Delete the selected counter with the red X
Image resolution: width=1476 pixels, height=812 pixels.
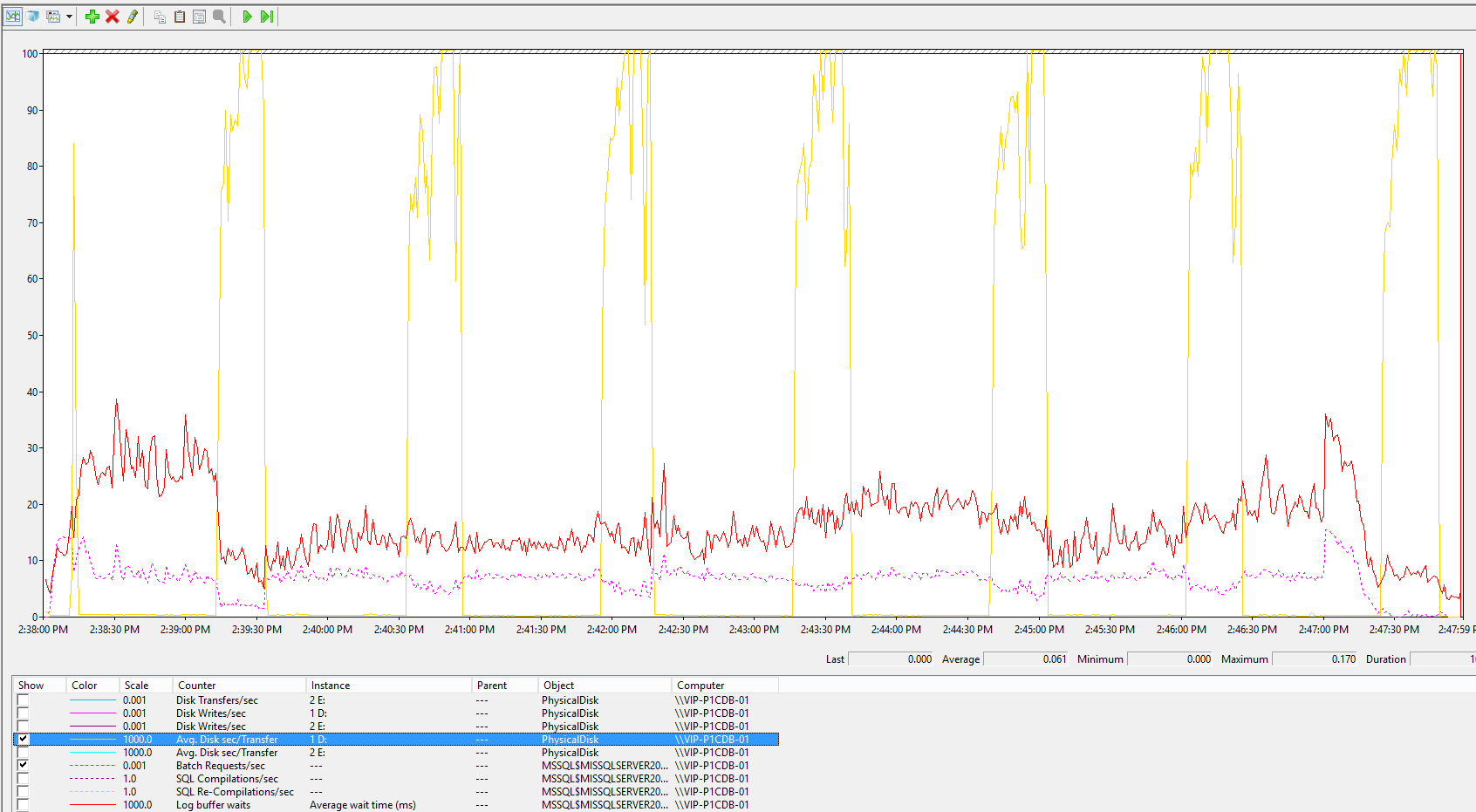click(x=113, y=17)
